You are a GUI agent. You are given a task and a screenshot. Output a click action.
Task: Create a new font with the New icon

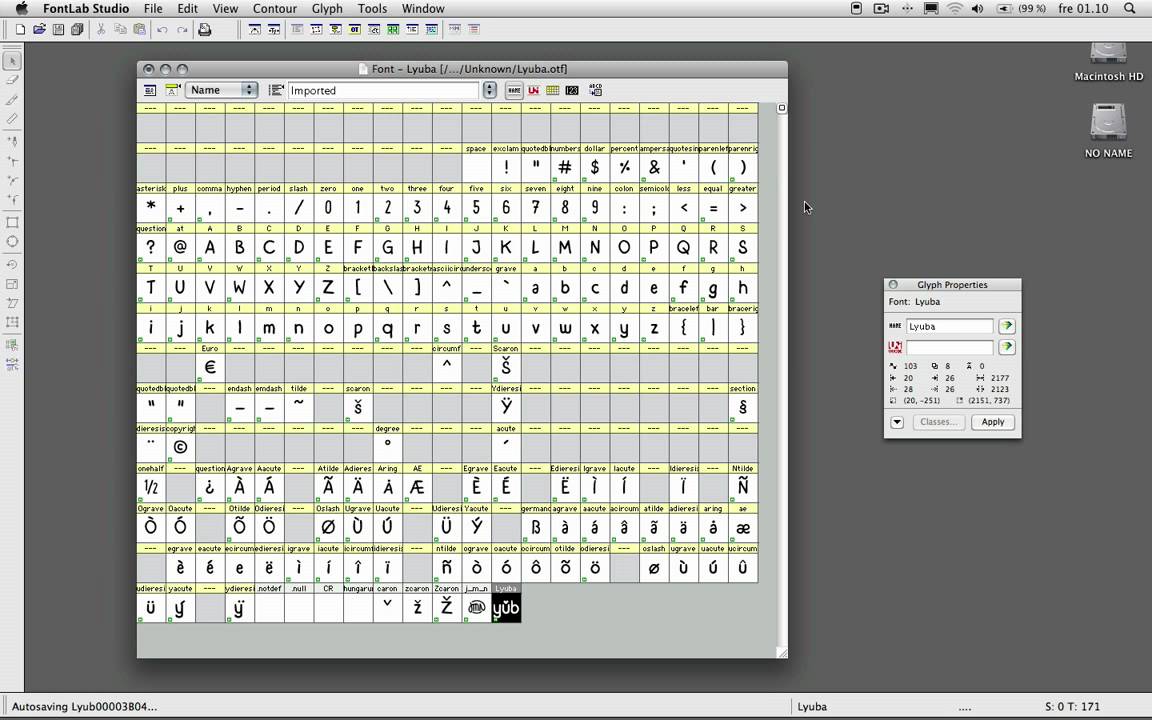click(x=21, y=29)
